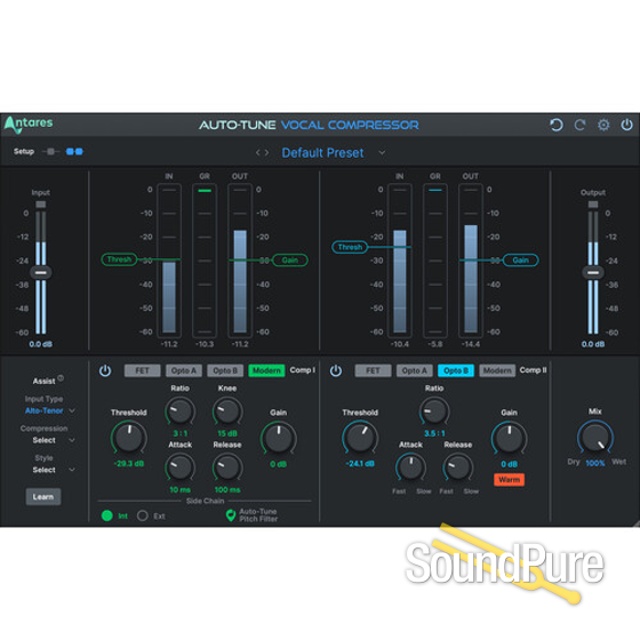Click Comp I Knee knob

pyautogui.click(x=227, y=411)
